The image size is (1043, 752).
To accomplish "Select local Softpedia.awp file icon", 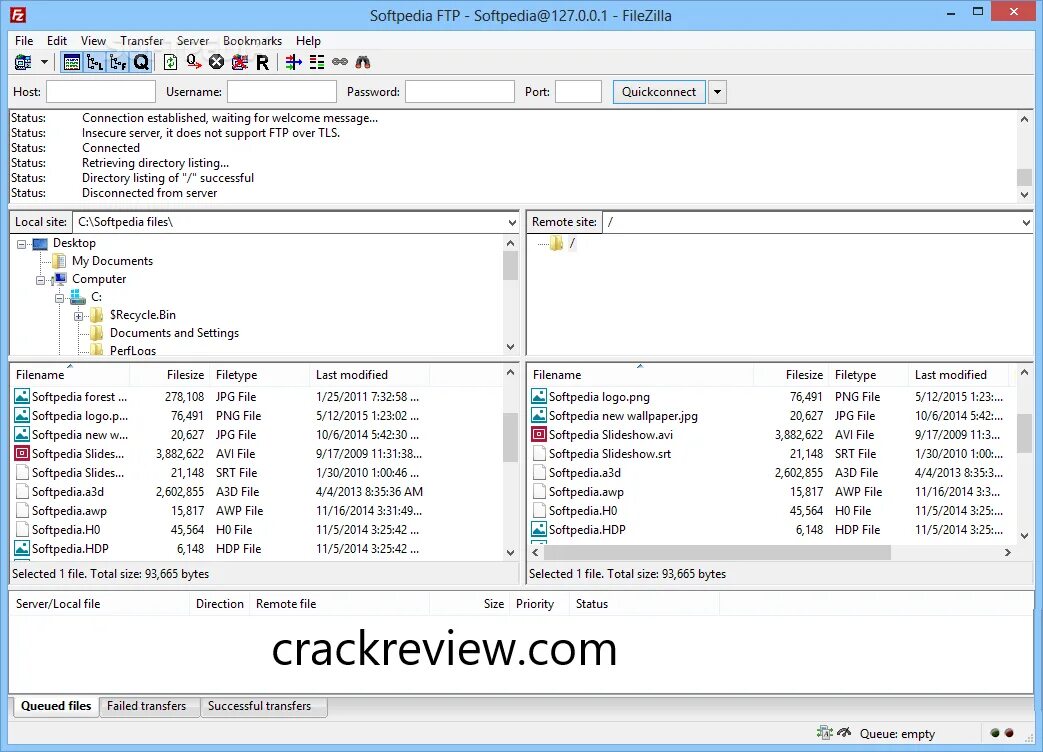I will [22, 511].
